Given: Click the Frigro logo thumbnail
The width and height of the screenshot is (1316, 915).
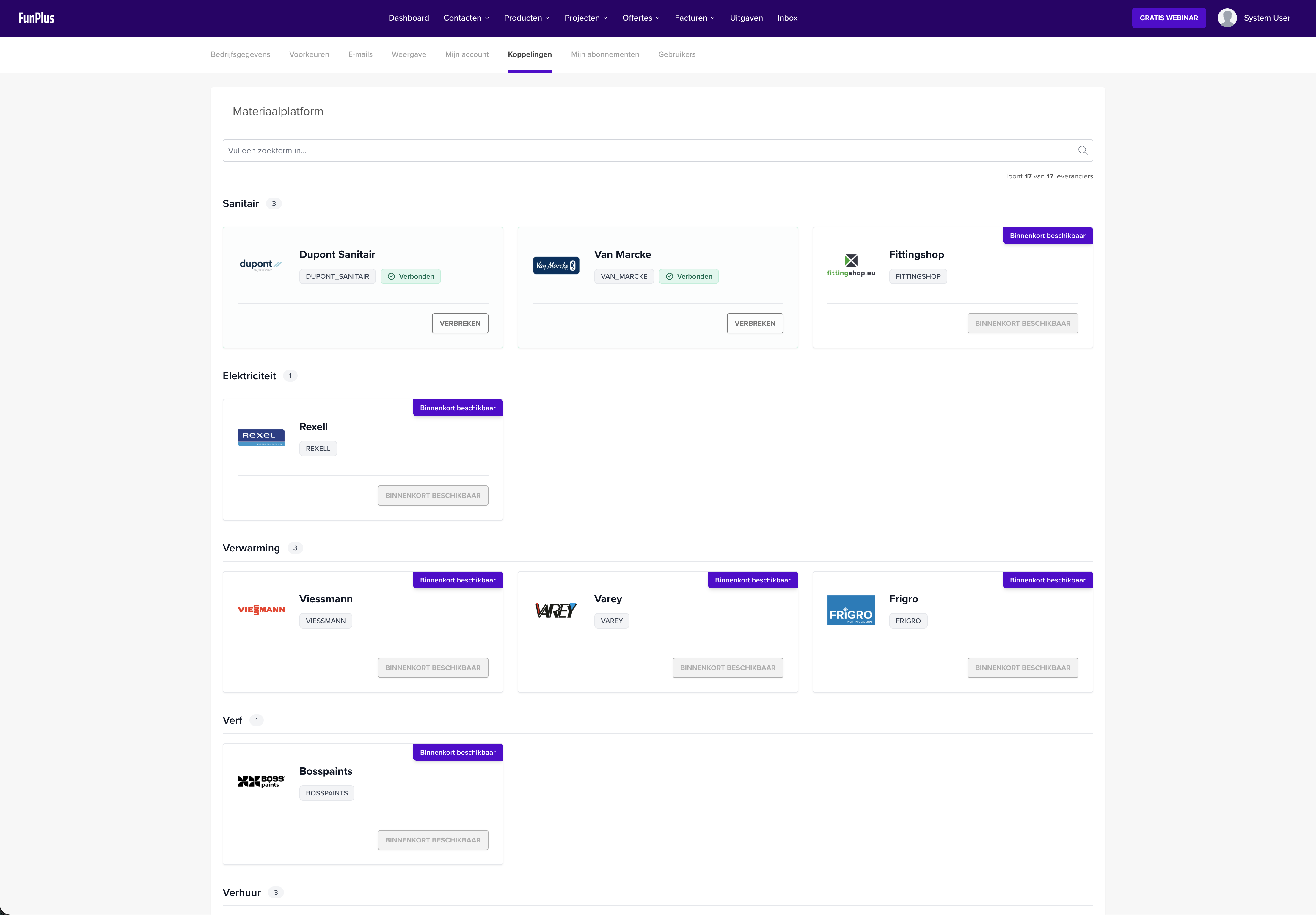Looking at the screenshot, I should 851,610.
